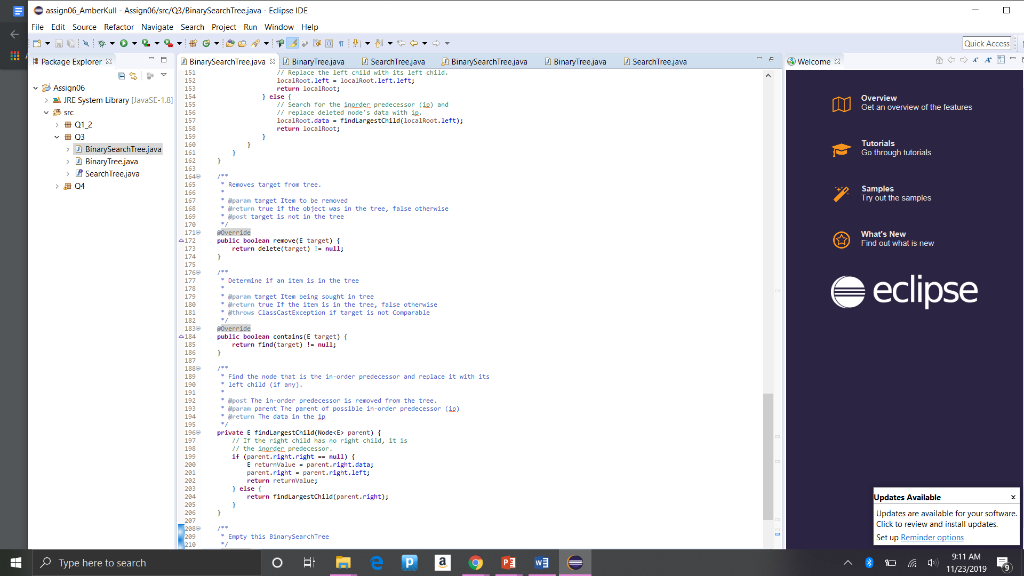This screenshot has height=576, width=1024.
Task: Click the Forward navigation arrow icon
Action: (x=436, y=43)
